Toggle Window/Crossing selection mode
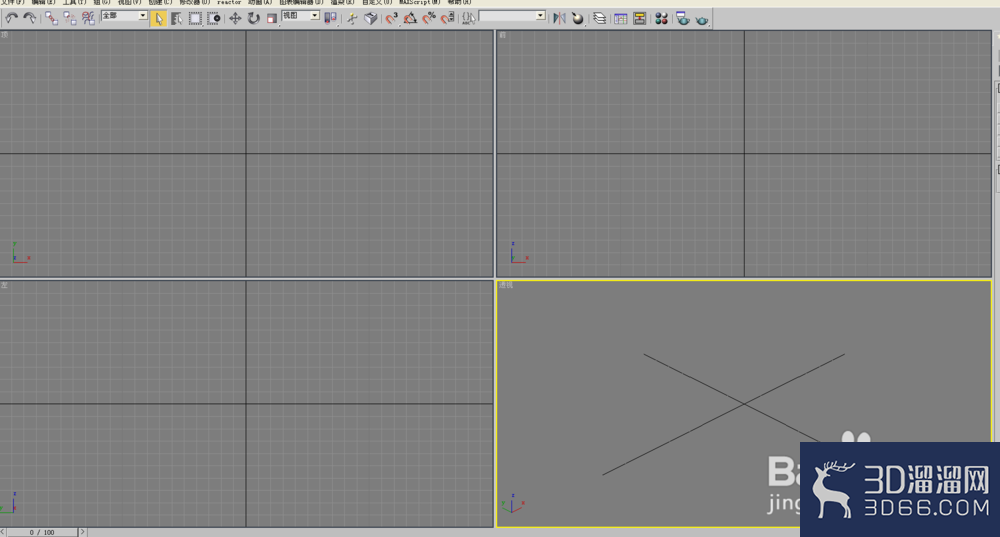Image resolution: width=1000 pixels, height=537 pixels. pyautogui.click(x=214, y=18)
